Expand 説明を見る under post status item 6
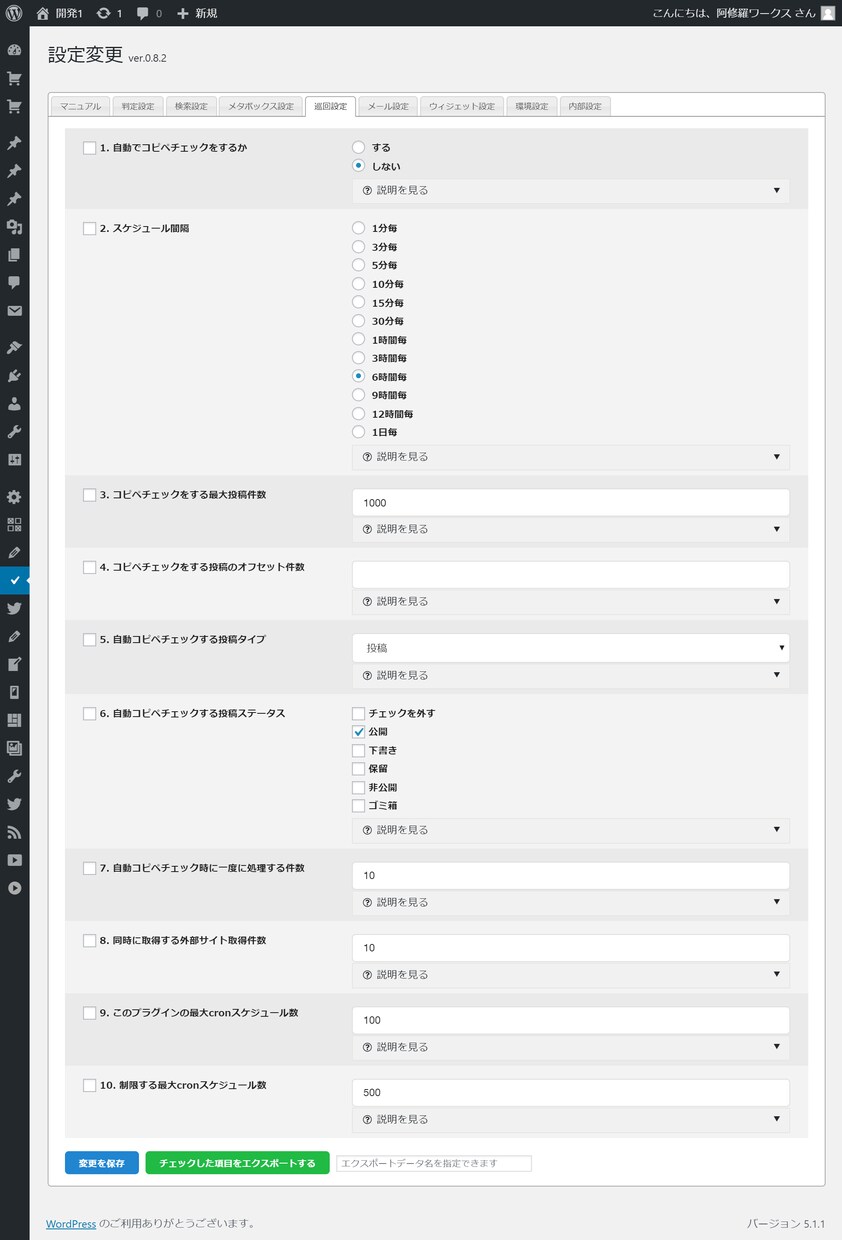 pyautogui.click(x=570, y=830)
